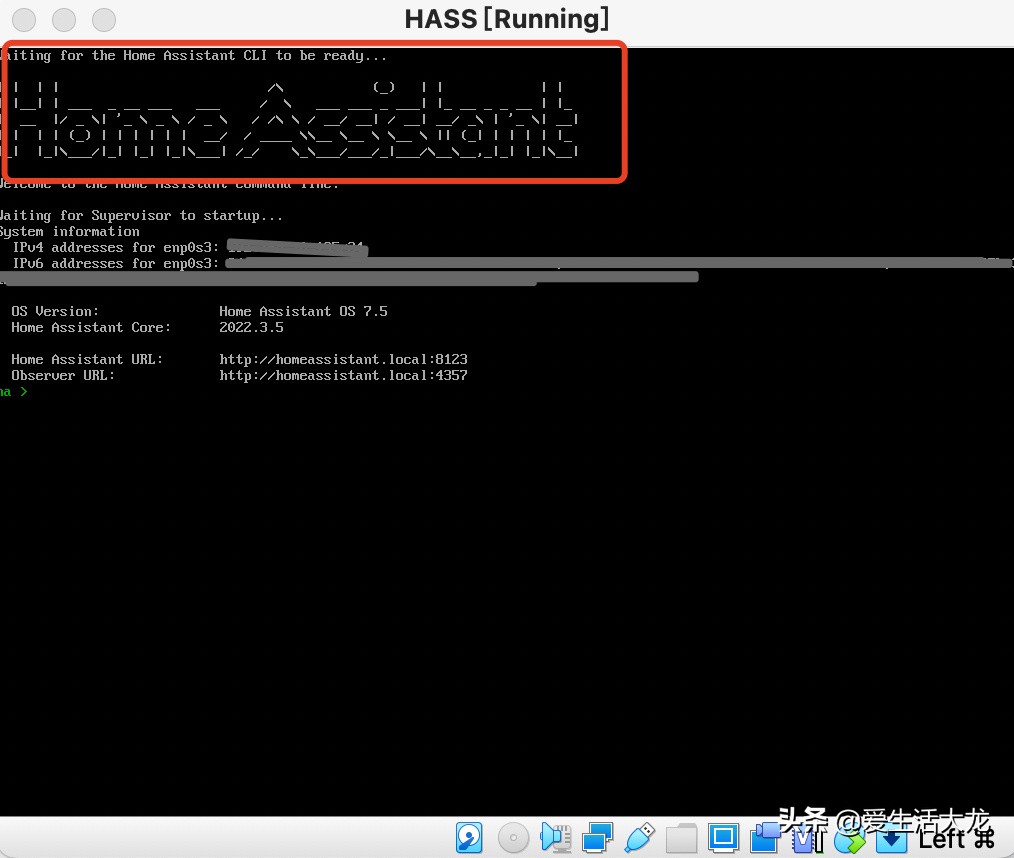
Task: Click the window zoom button
Action: click(104, 19)
